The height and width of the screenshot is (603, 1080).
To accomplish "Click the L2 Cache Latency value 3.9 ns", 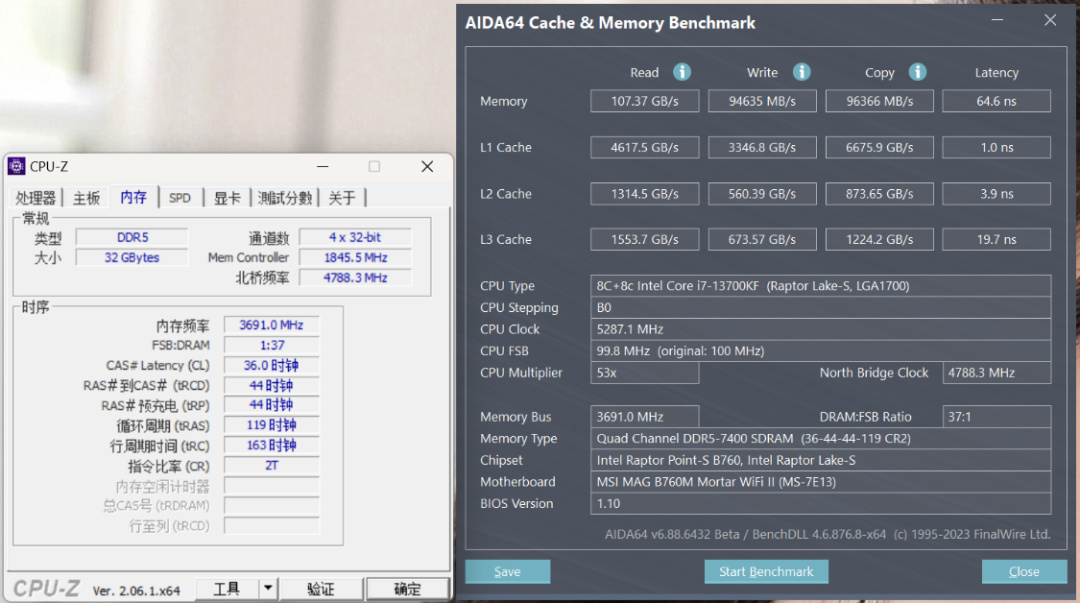I will pyautogui.click(x=997, y=194).
